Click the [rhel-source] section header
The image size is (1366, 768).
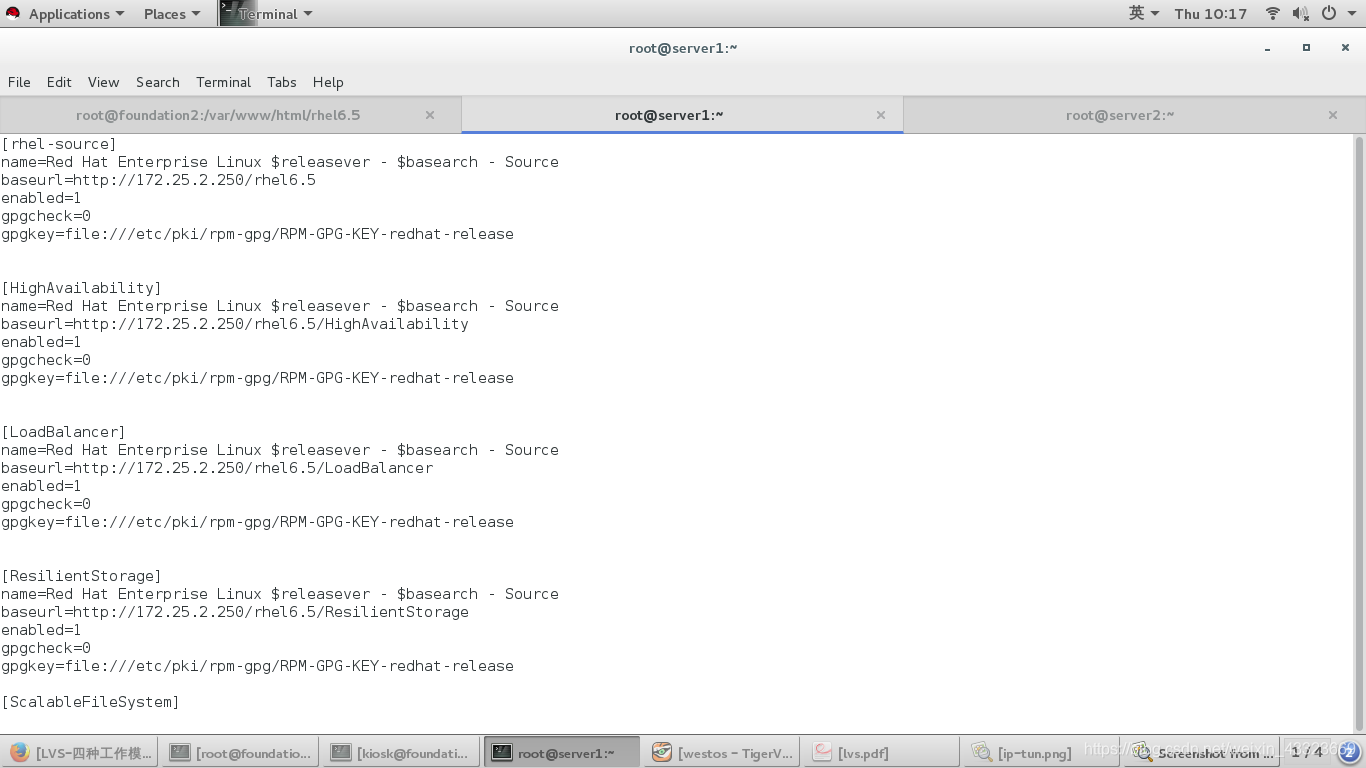tap(59, 144)
